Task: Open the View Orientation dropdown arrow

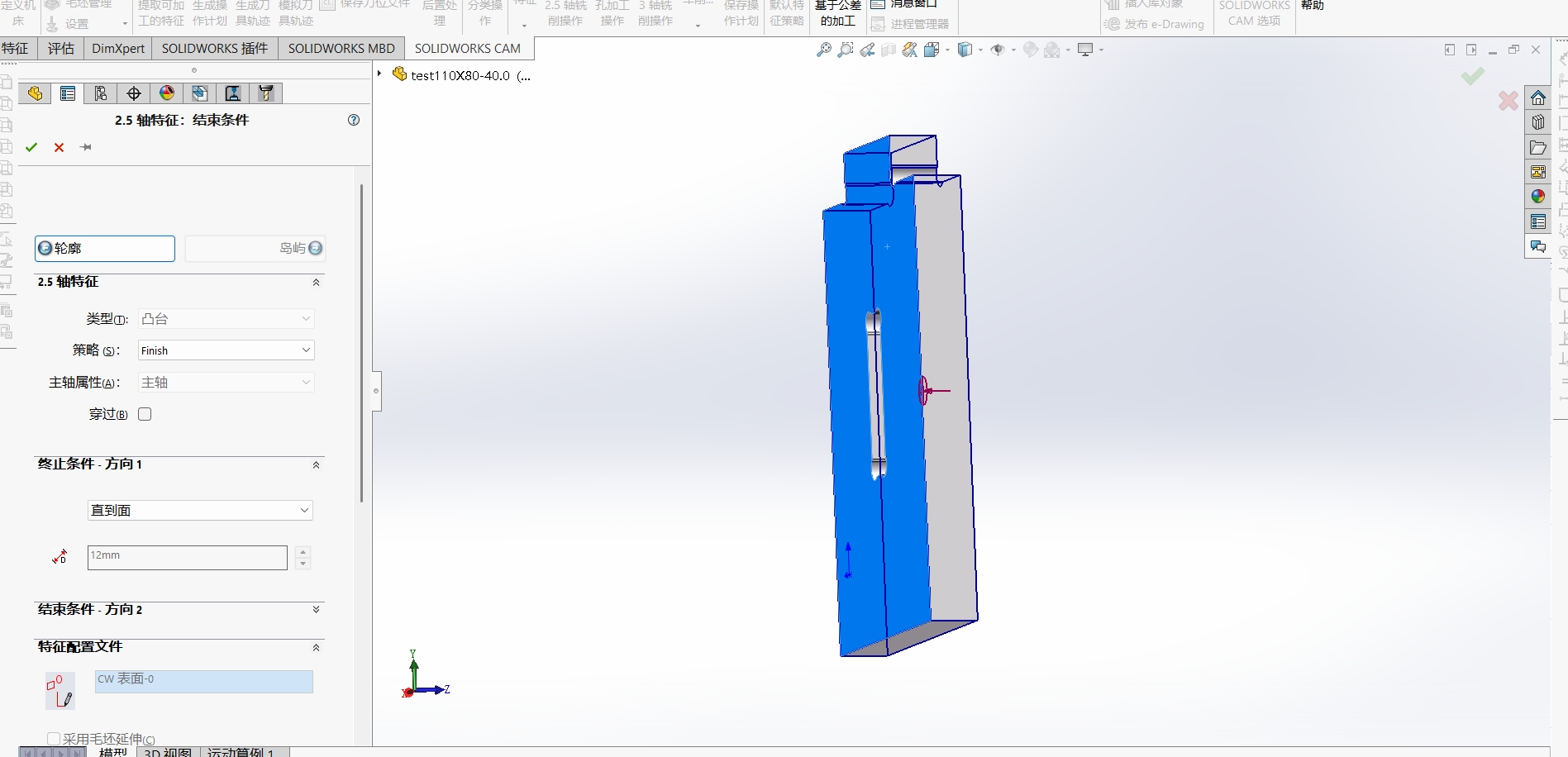Action: (x=947, y=50)
